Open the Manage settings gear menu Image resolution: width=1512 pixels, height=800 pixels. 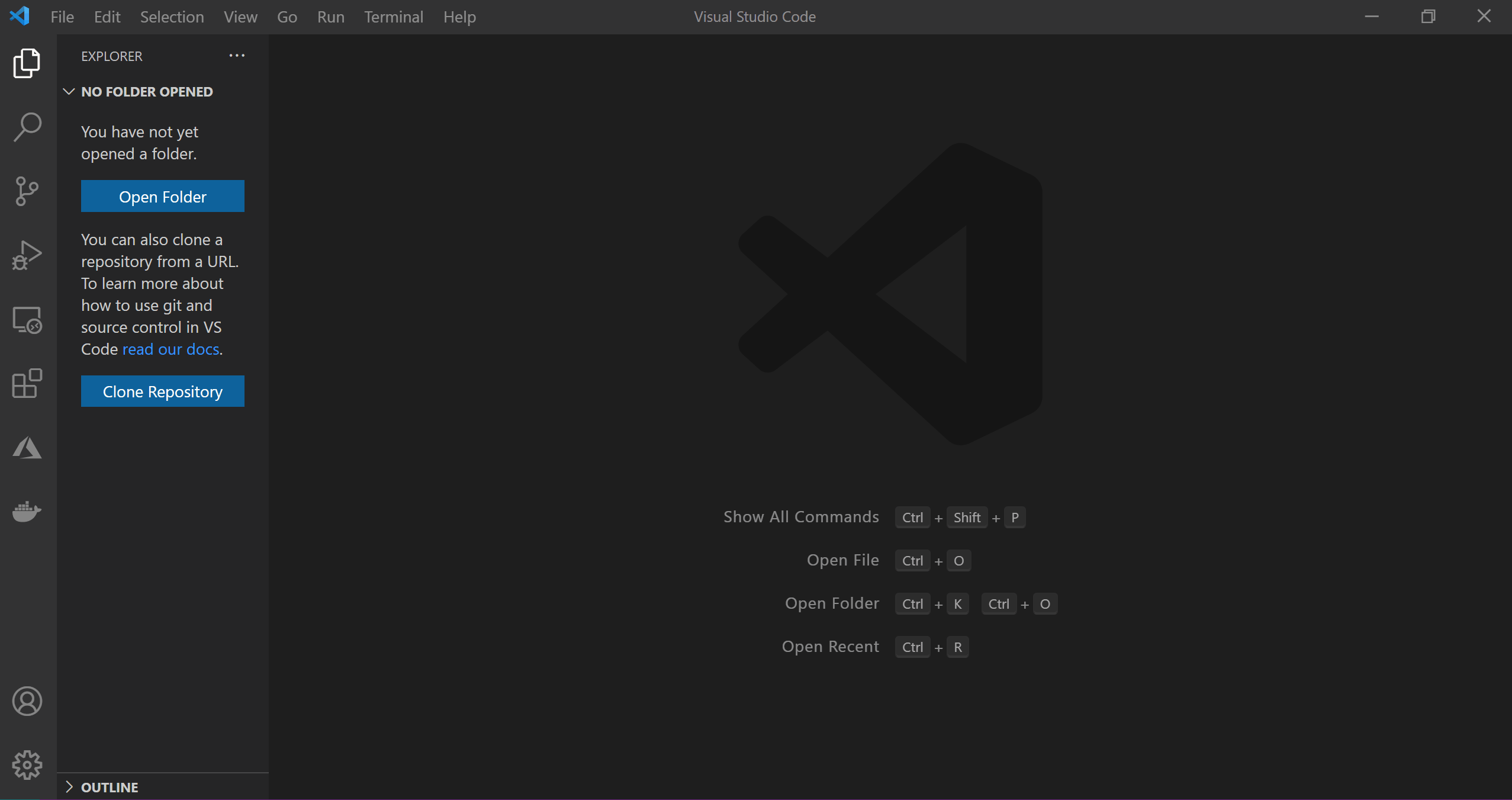coord(27,764)
